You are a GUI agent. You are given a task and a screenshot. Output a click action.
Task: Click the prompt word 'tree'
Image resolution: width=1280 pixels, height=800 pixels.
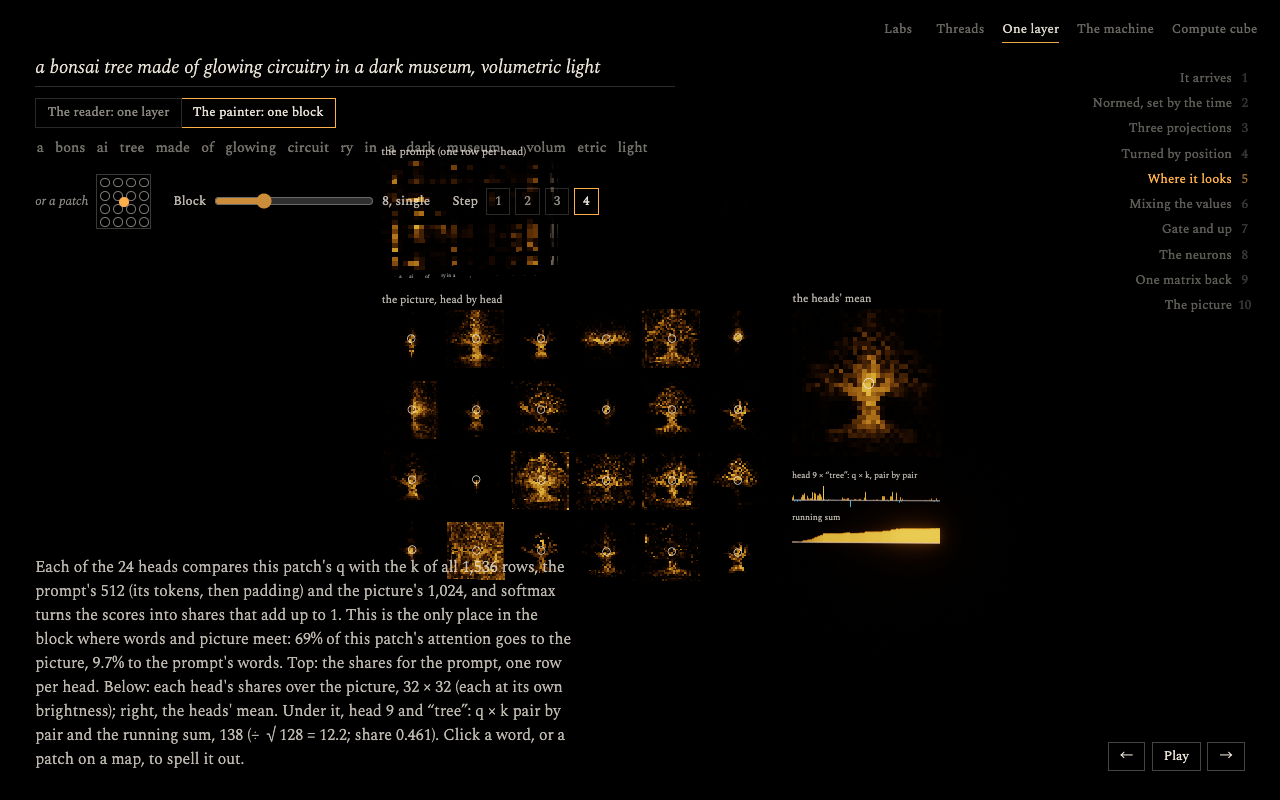pyautogui.click(x=132, y=148)
